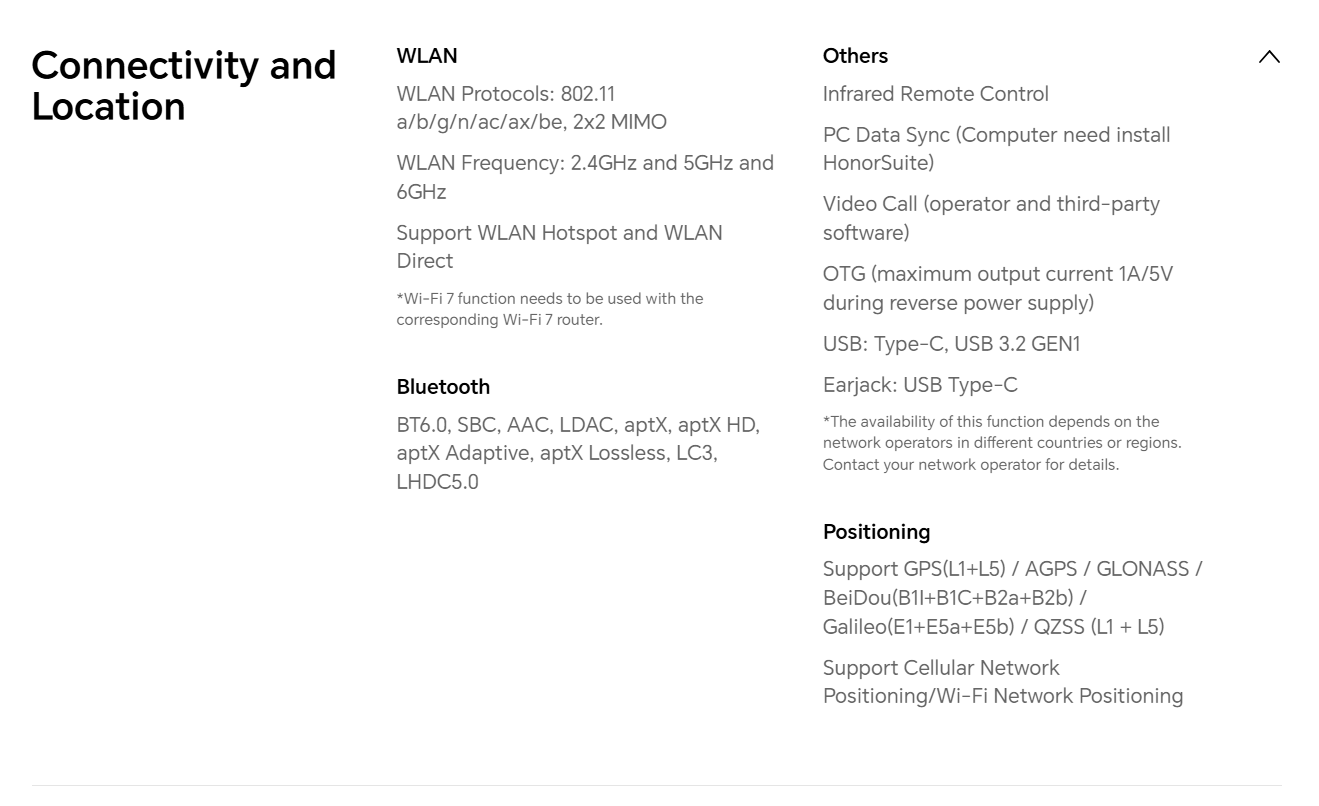This screenshot has height=806, width=1319.
Task: Click the PC Data Sync entry
Action: coord(996,149)
